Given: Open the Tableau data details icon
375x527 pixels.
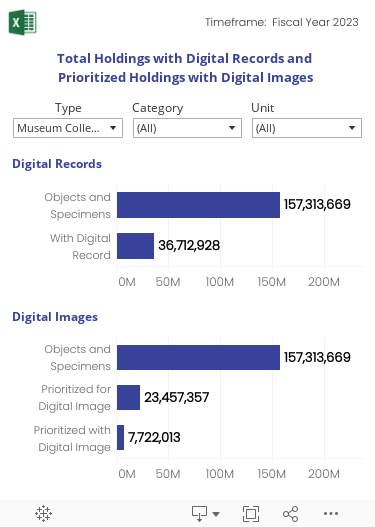Looking at the screenshot, I should 43,514.
